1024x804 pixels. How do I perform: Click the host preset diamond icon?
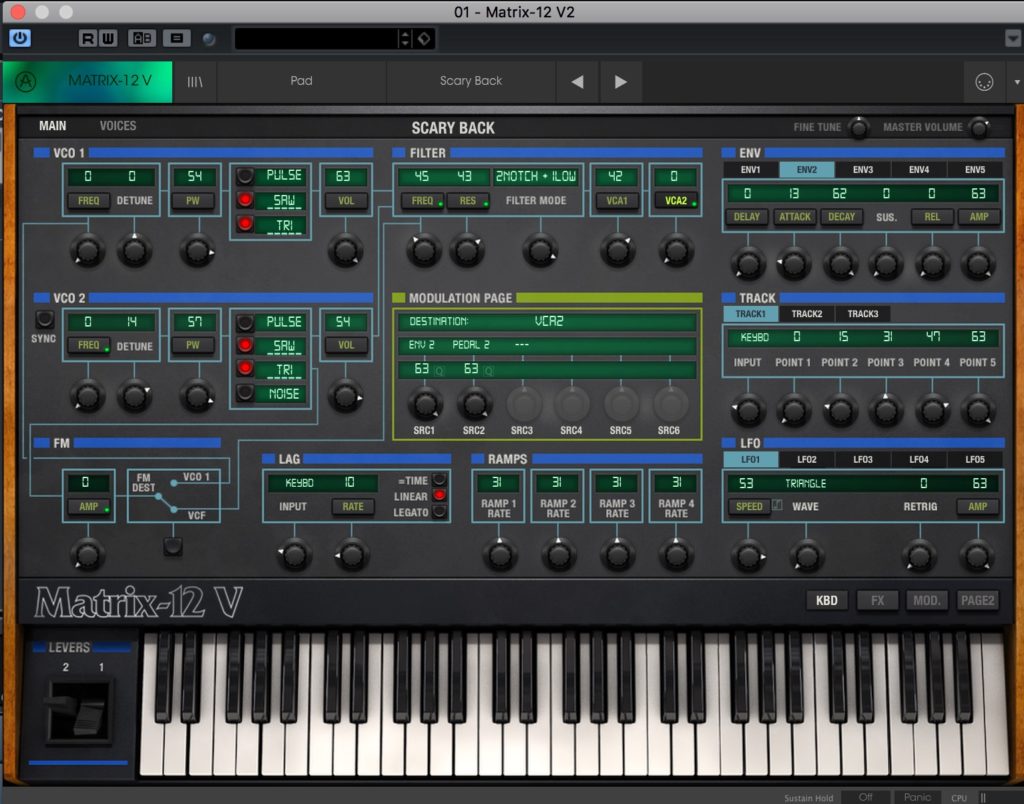click(424, 39)
